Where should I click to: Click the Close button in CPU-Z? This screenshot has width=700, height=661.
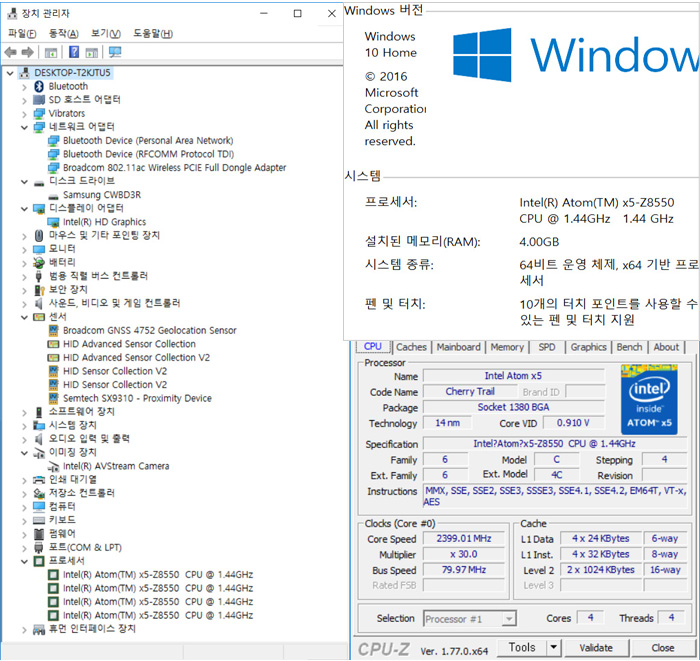tap(662, 648)
